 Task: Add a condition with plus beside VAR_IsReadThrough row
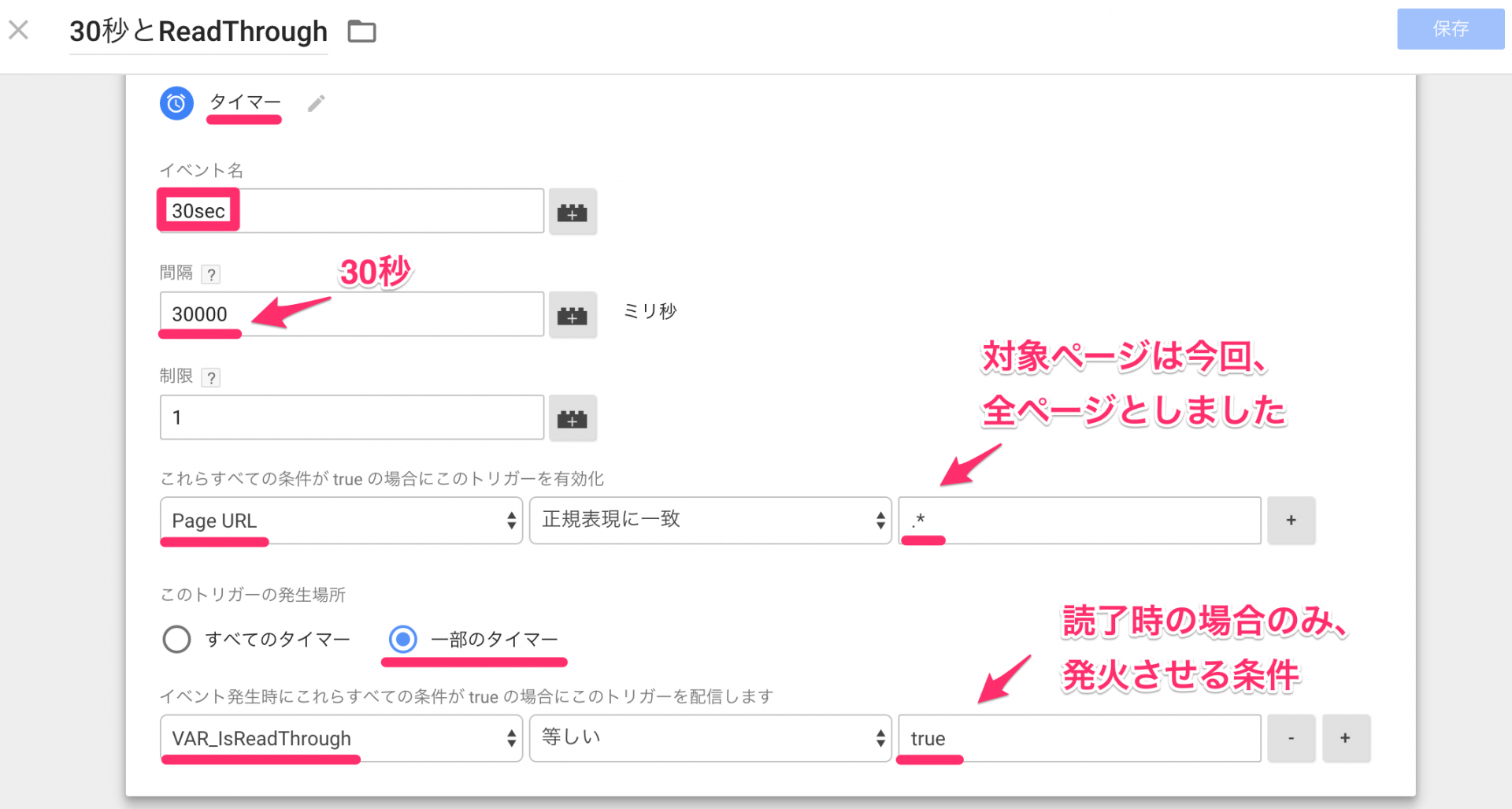1346,738
